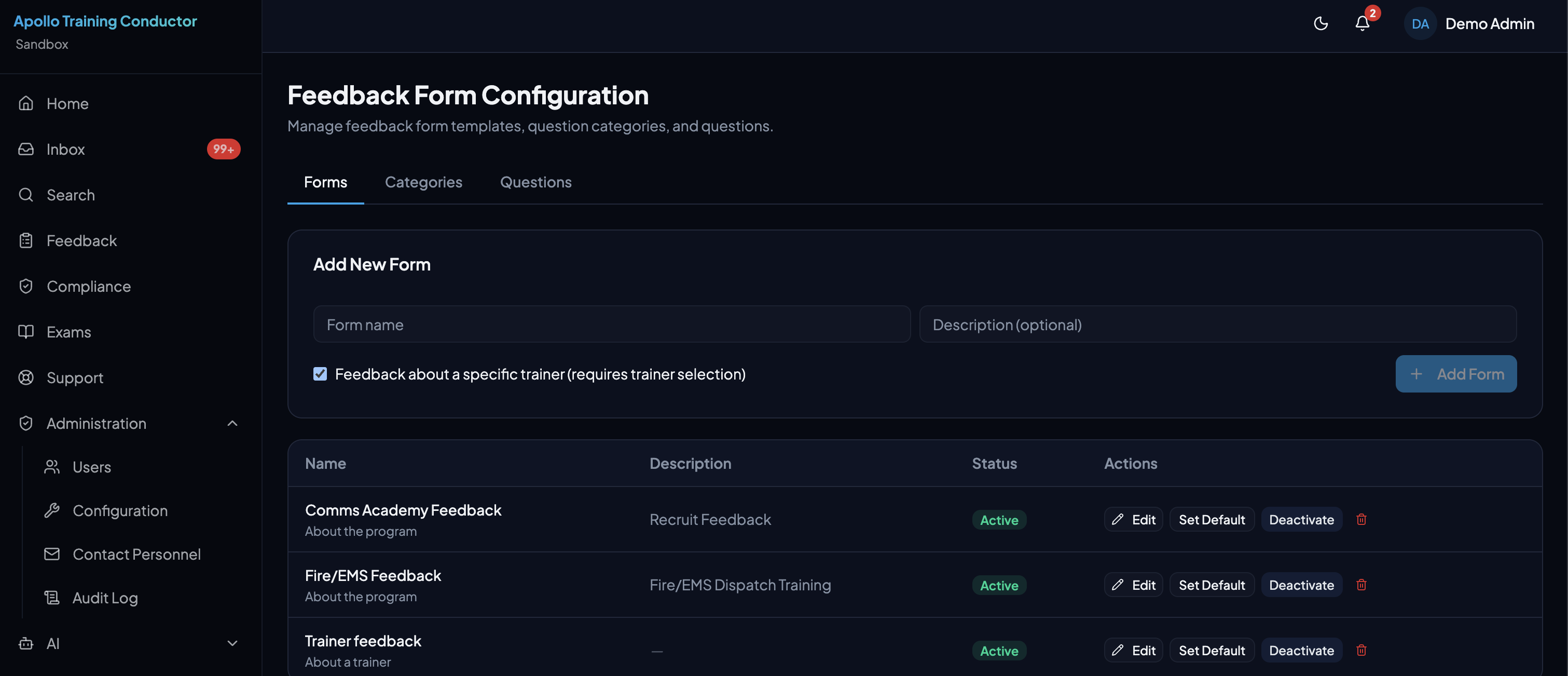
Task: Click the Audit Log scroll icon
Action: [x=52, y=598]
